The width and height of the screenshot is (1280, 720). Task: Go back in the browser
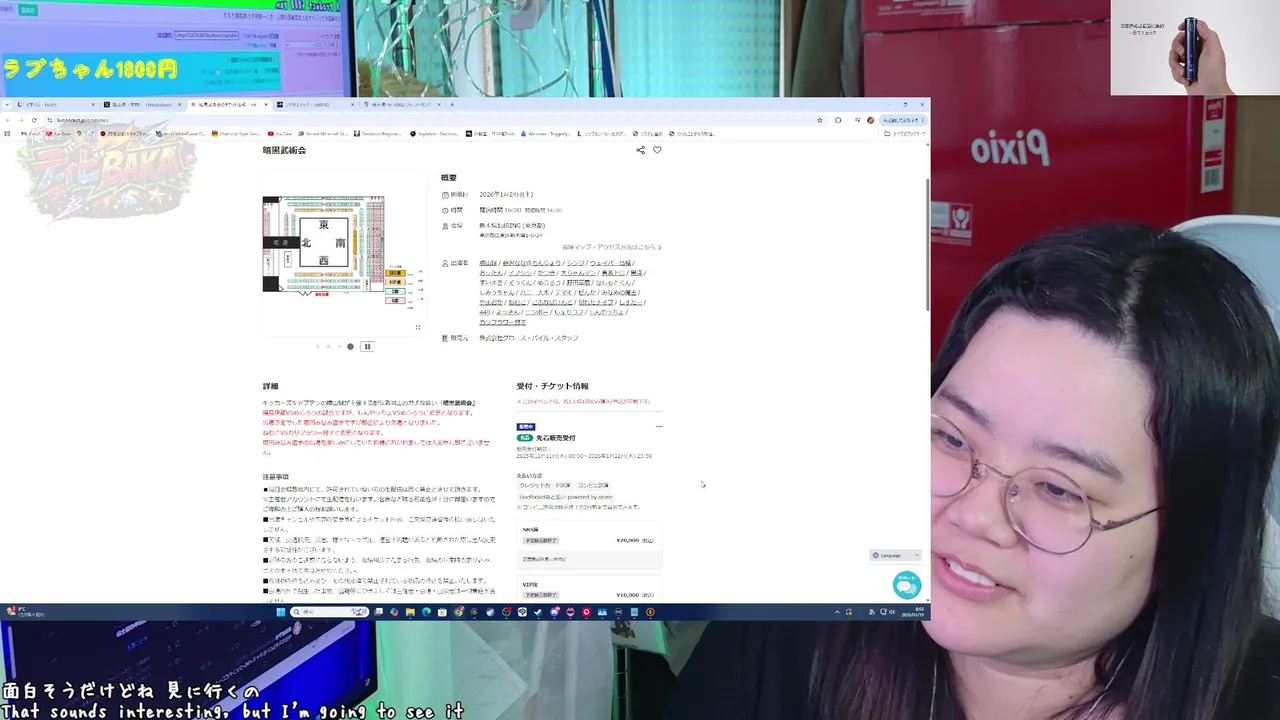[8, 120]
